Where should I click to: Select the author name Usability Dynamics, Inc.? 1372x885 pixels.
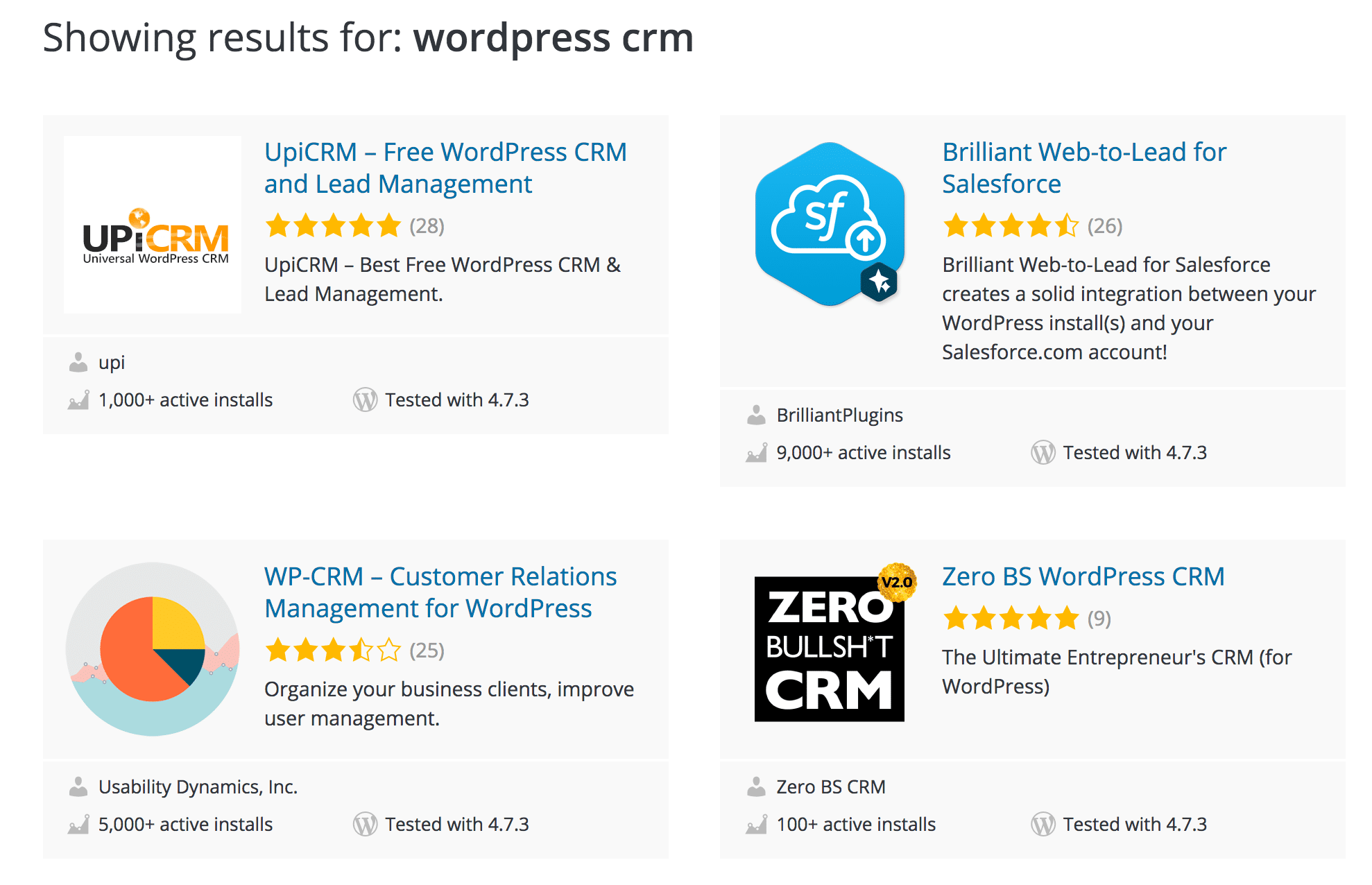coord(198,787)
